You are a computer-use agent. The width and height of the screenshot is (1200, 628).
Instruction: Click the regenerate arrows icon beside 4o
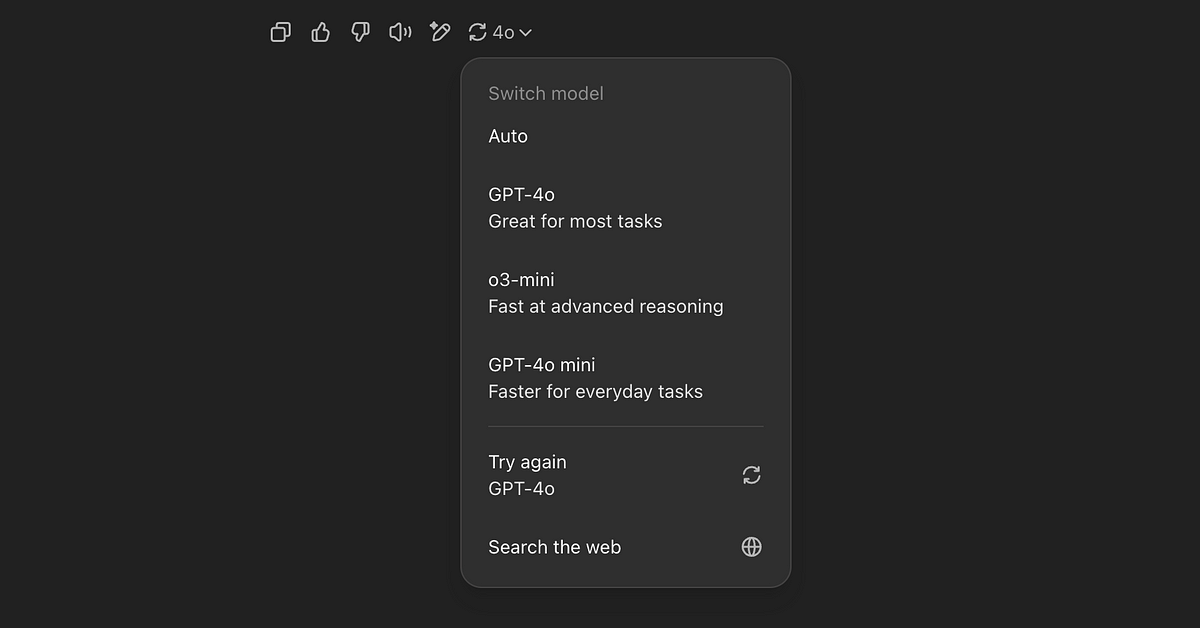(x=478, y=33)
